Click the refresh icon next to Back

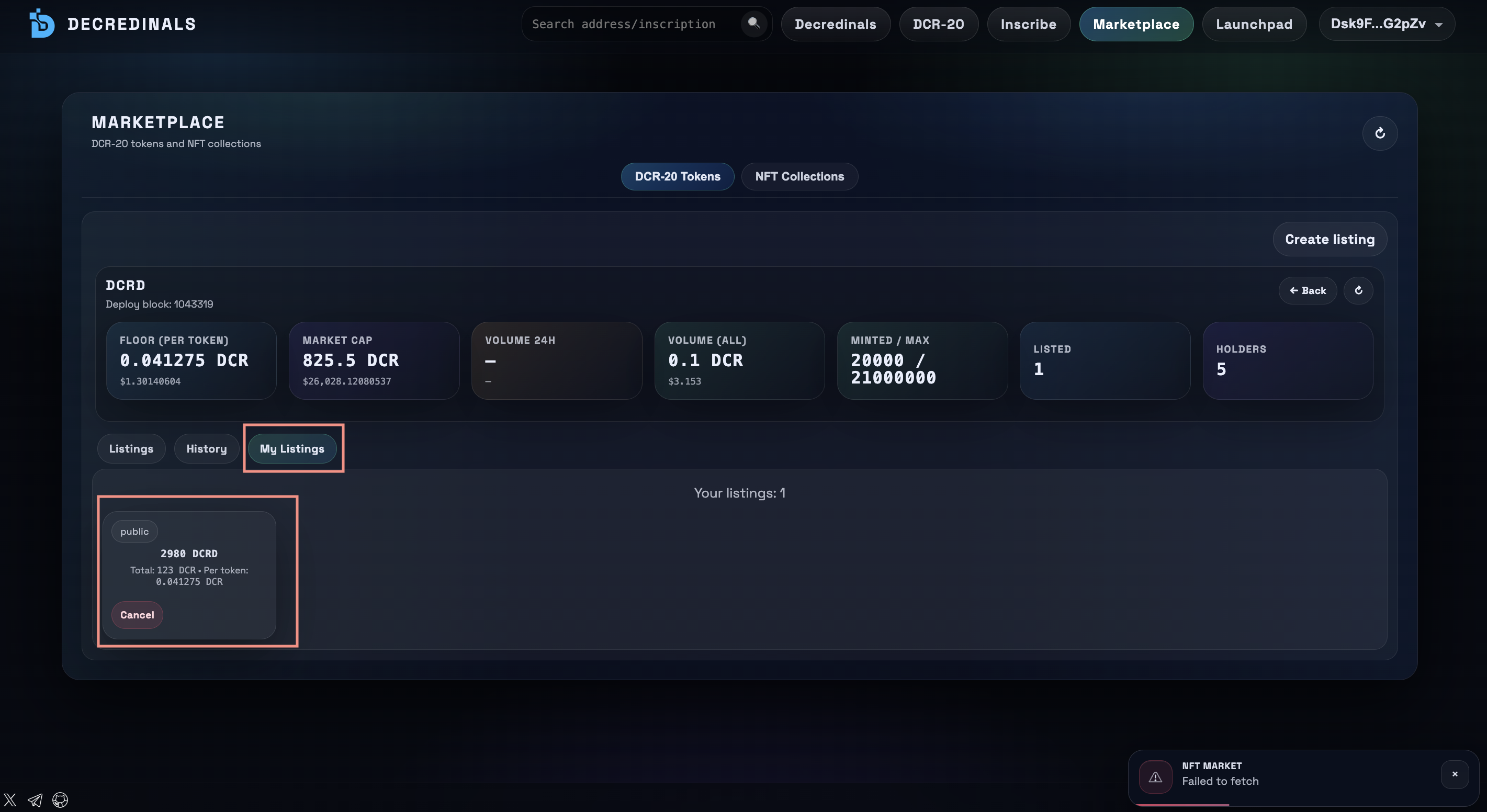coord(1359,290)
